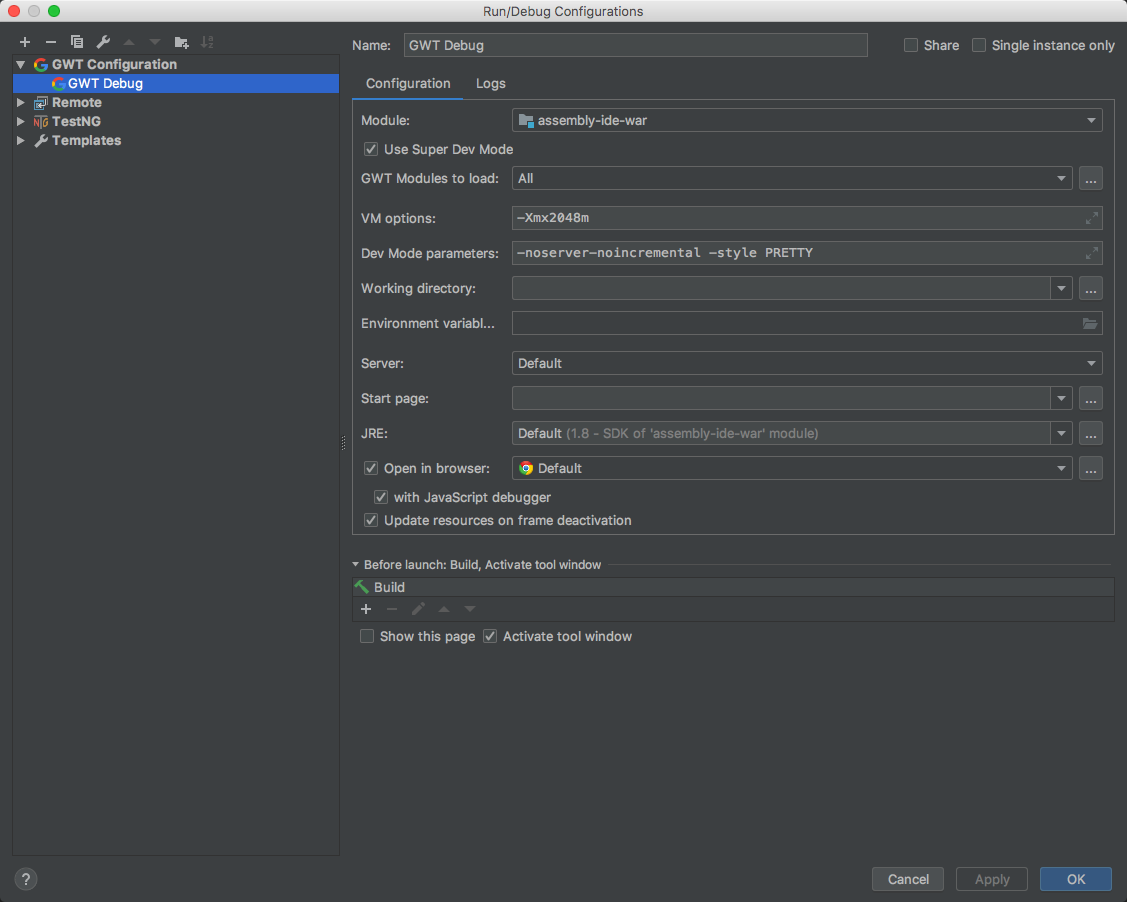This screenshot has height=902, width=1127.
Task: Click the VM options field
Action: 806,218
